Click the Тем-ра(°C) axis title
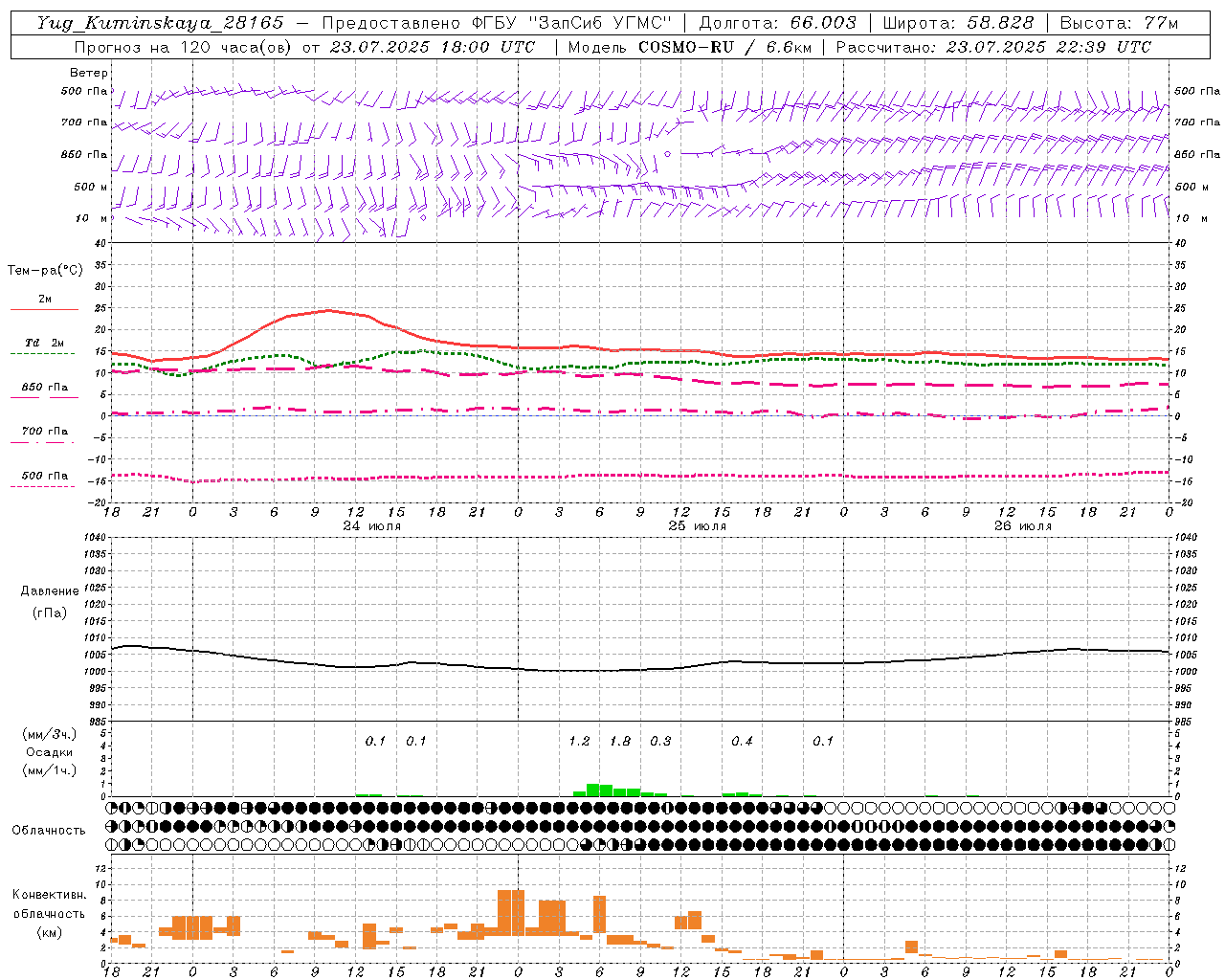The width and height of the screenshot is (1225, 980). click(45, 271)
